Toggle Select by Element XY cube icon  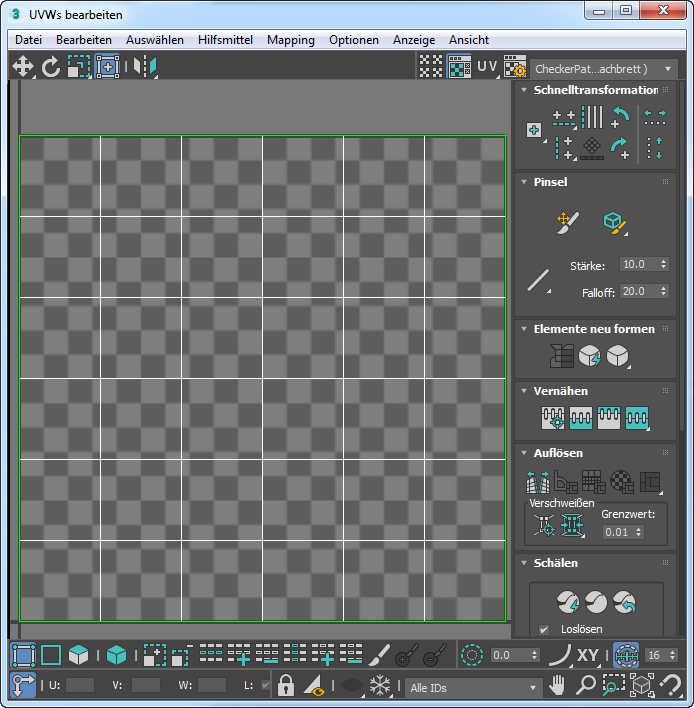click(x=116, y=655)
